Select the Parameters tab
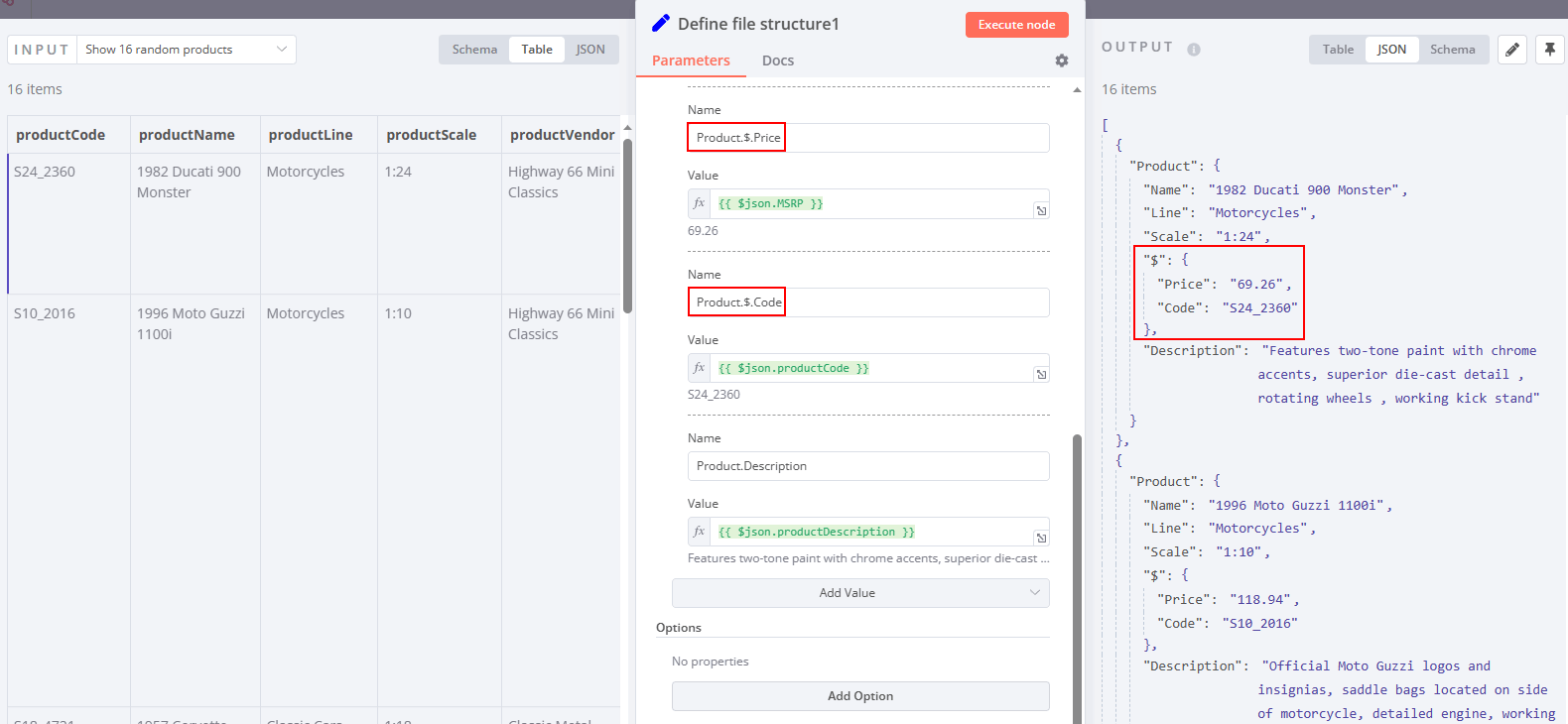1568x724 pixels. click(691, 60)
